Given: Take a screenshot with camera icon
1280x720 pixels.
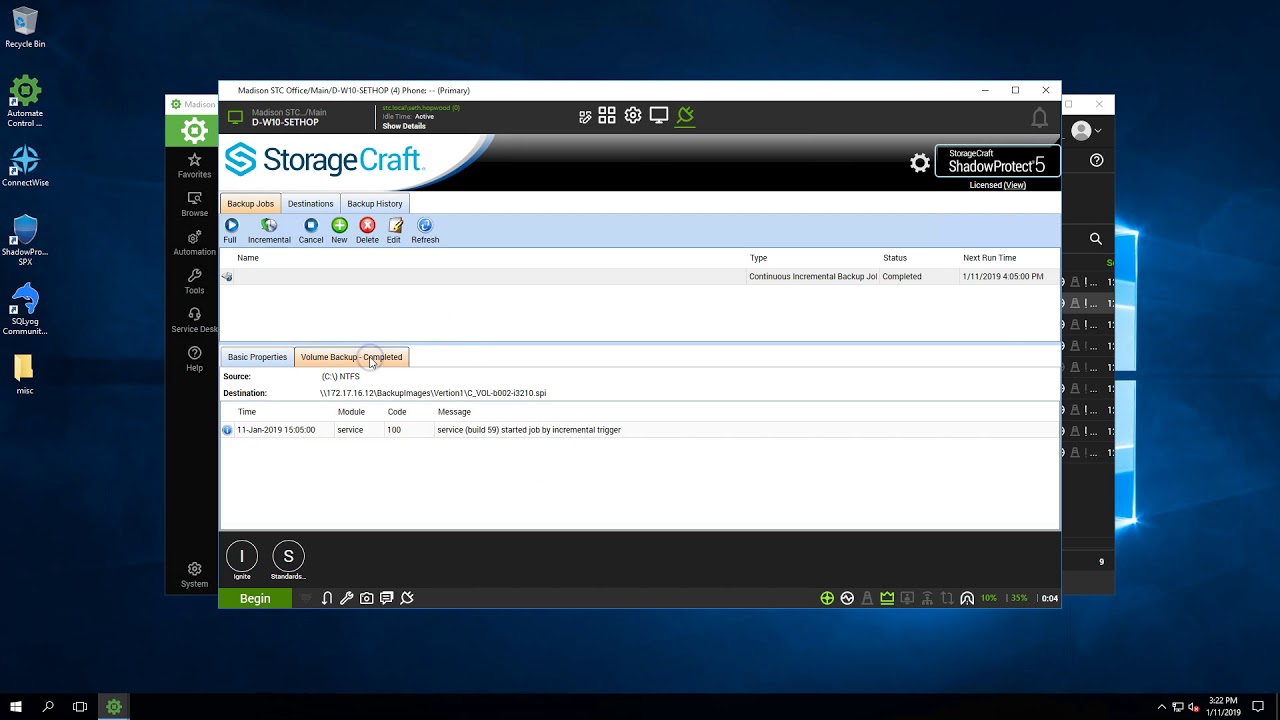Looking at the screenshot, I should point(367,598).
